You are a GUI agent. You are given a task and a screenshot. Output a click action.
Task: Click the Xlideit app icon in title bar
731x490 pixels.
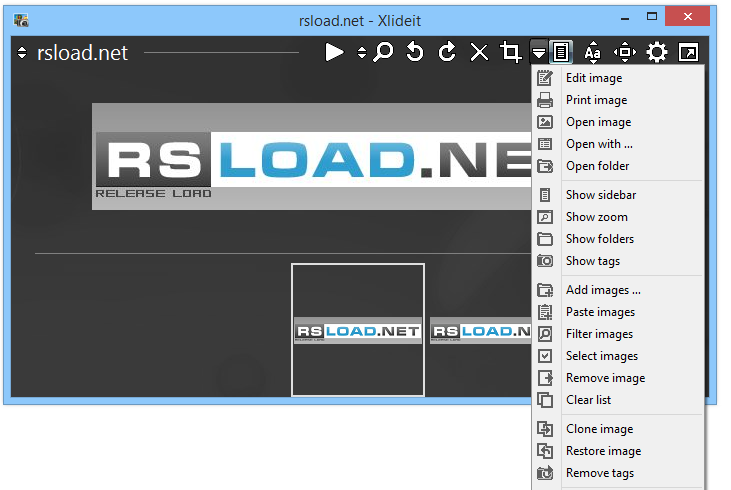tap(21, 20)
